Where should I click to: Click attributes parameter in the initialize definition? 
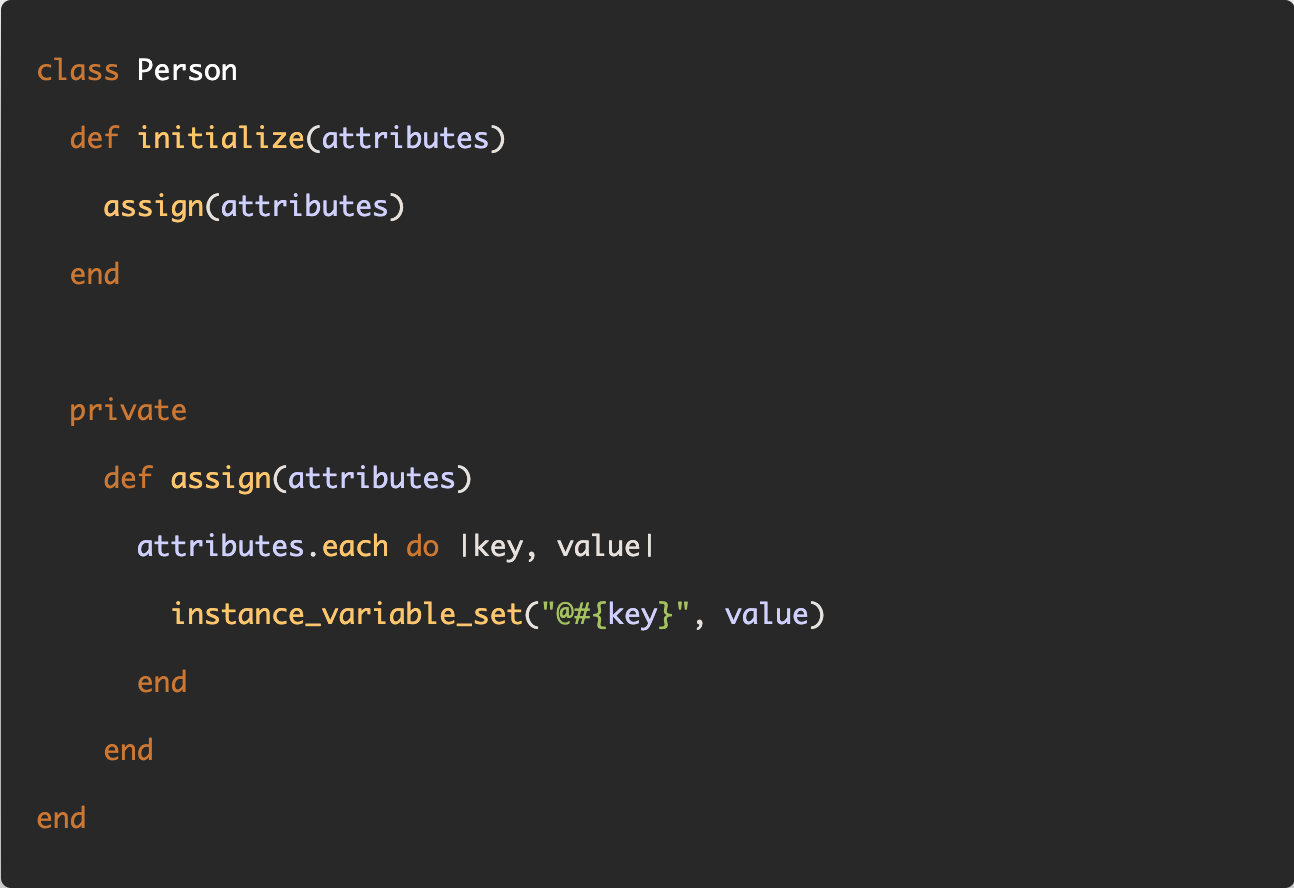(405, 138)
